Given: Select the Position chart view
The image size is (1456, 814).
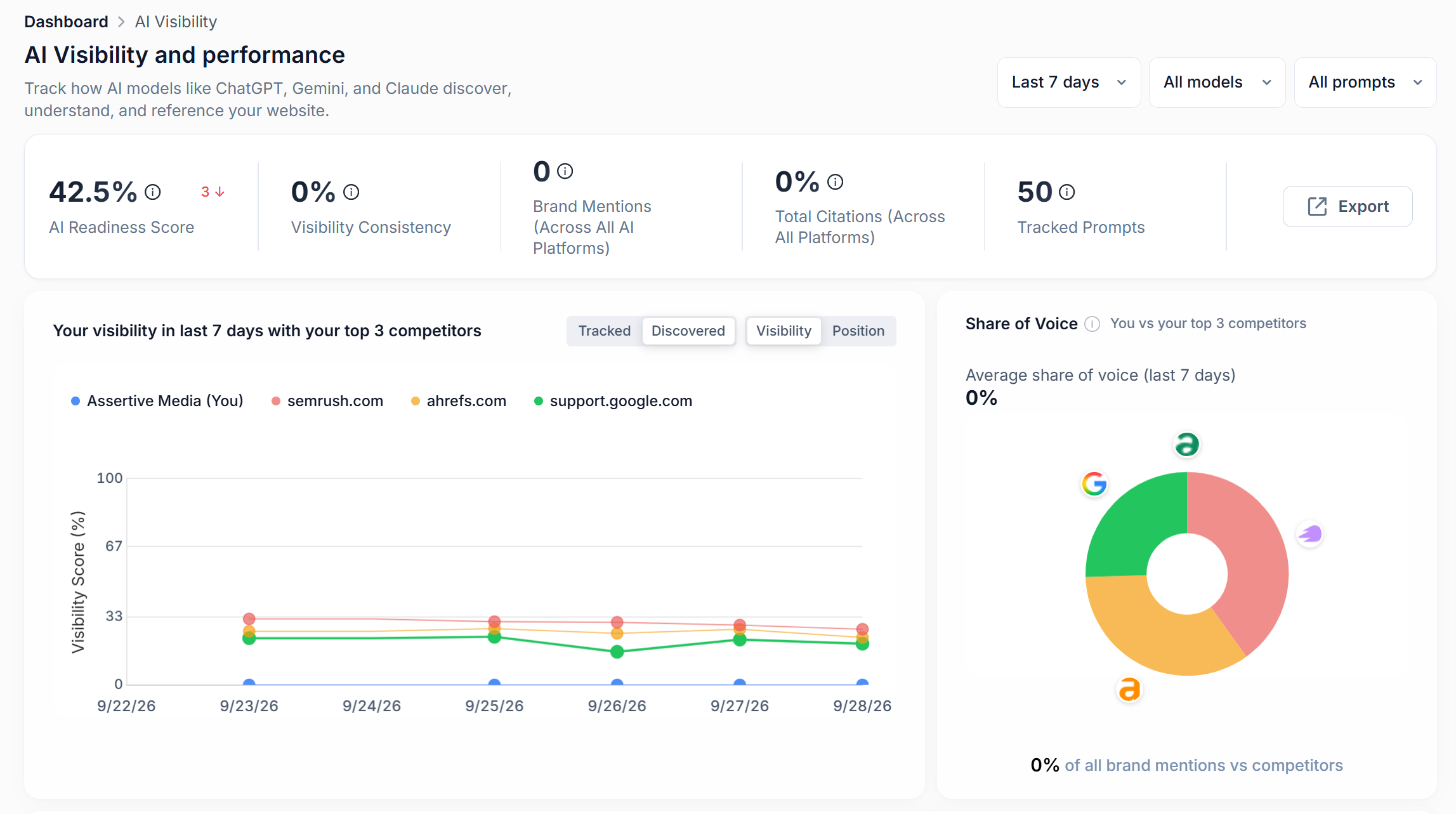Looking at the screenshot, I should coord(858,331).
